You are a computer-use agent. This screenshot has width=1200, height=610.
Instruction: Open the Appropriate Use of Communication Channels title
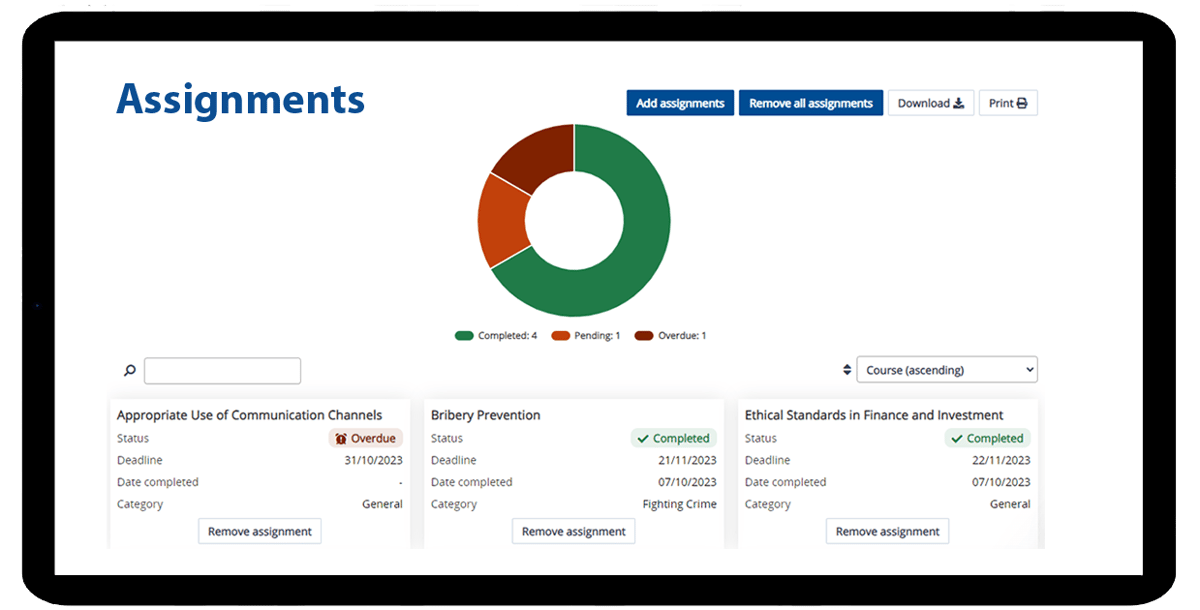250,415
